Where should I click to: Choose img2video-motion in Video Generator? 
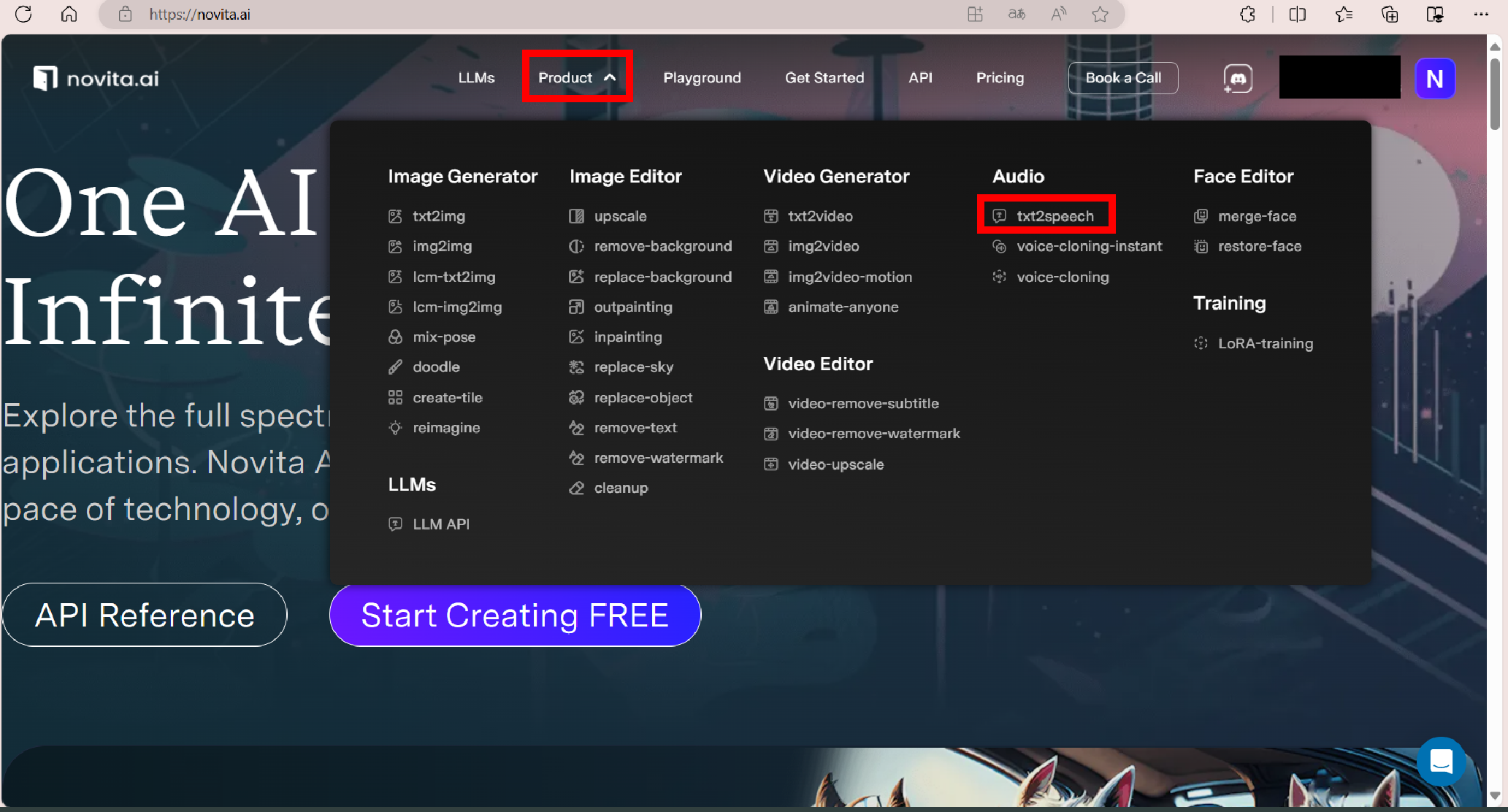tap(849, 277)
